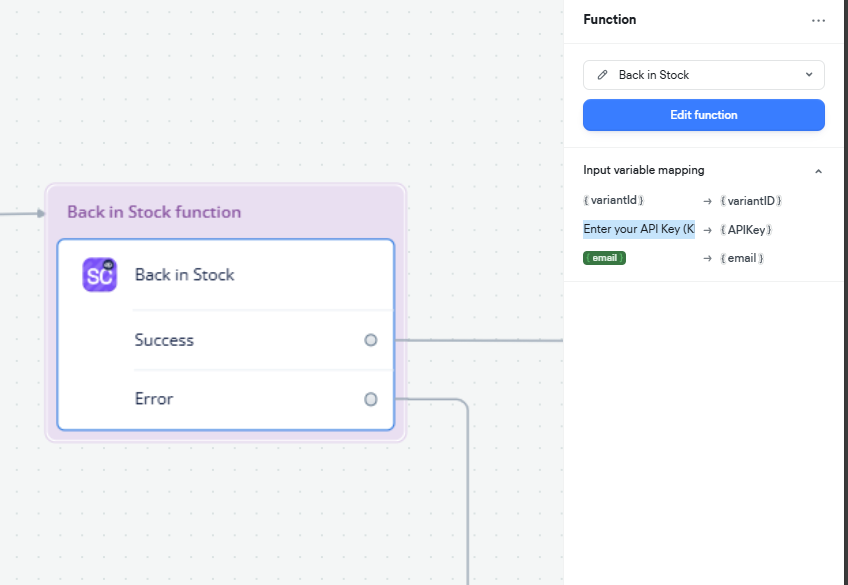The height and width of the screenshot is (585, 848).
Task: Click the pencil icon beside Back in Stock
Action: [x=602, y=75]
